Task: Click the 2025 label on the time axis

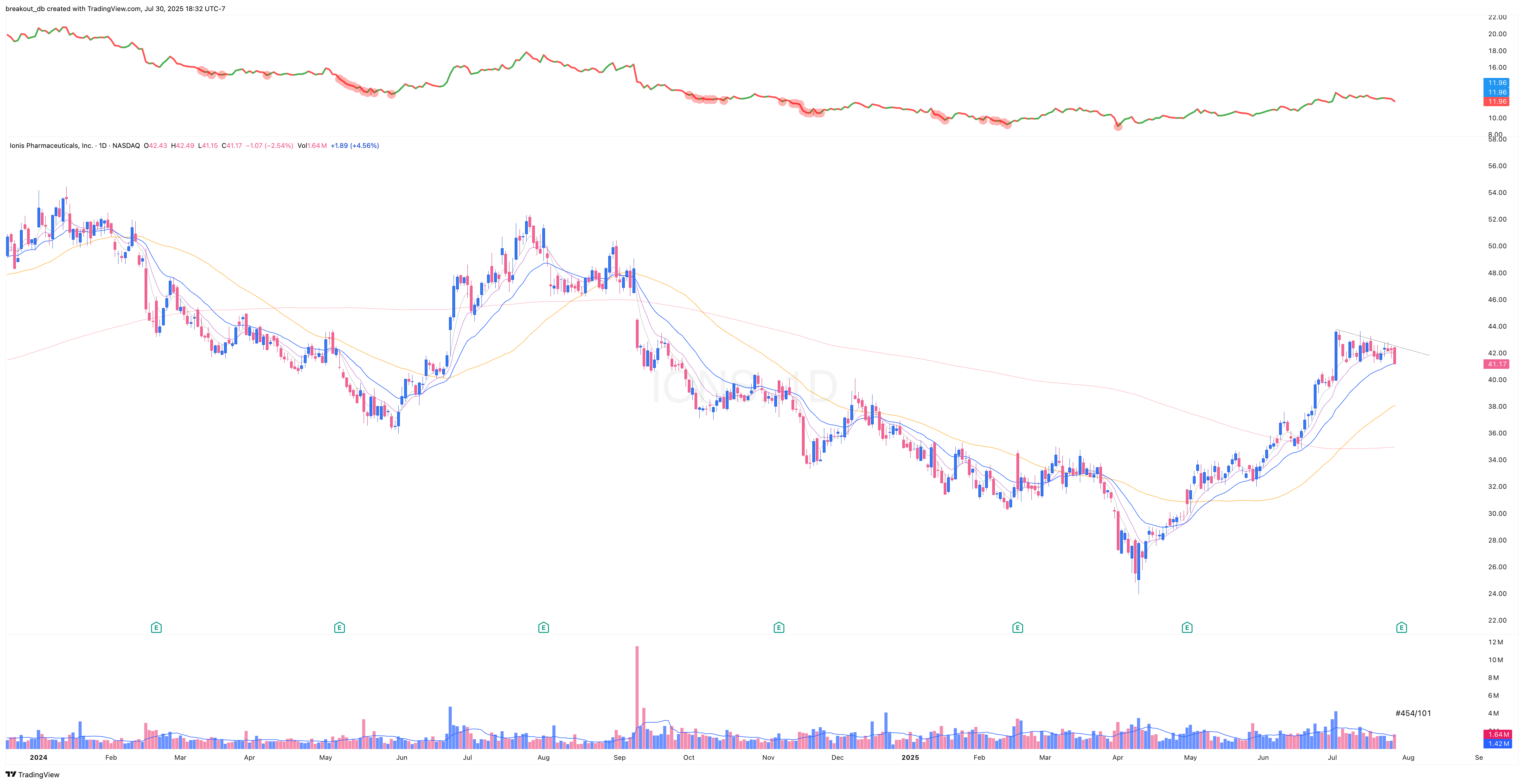Action: tap(910, 757)
